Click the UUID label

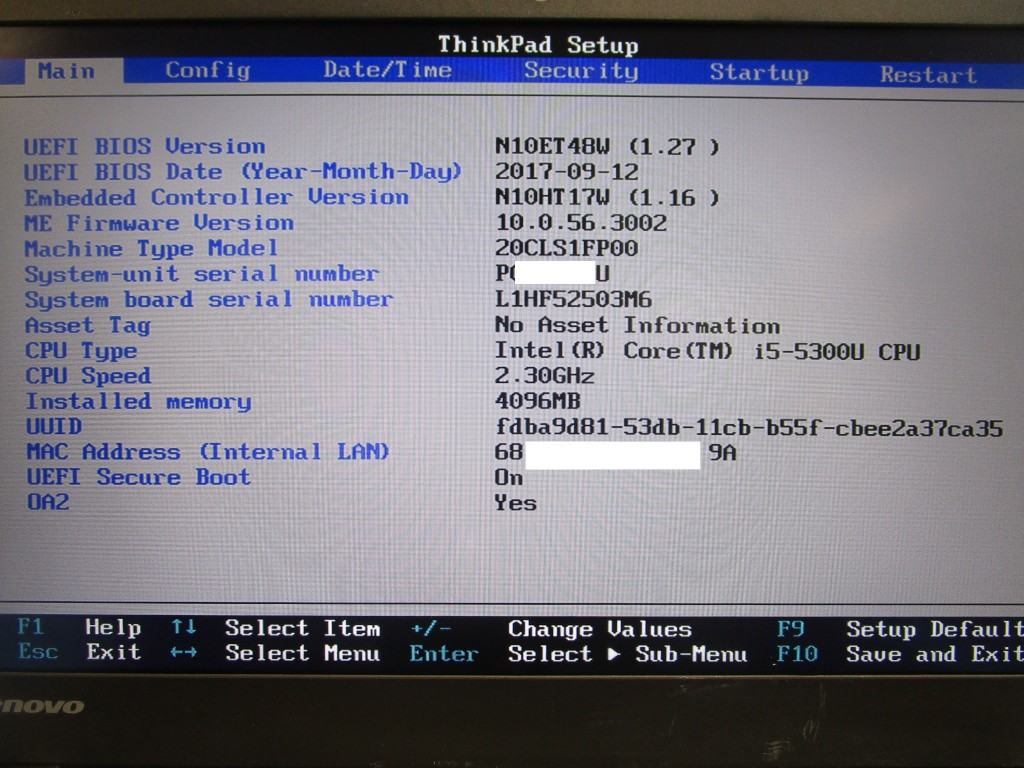tap(54, 426)
